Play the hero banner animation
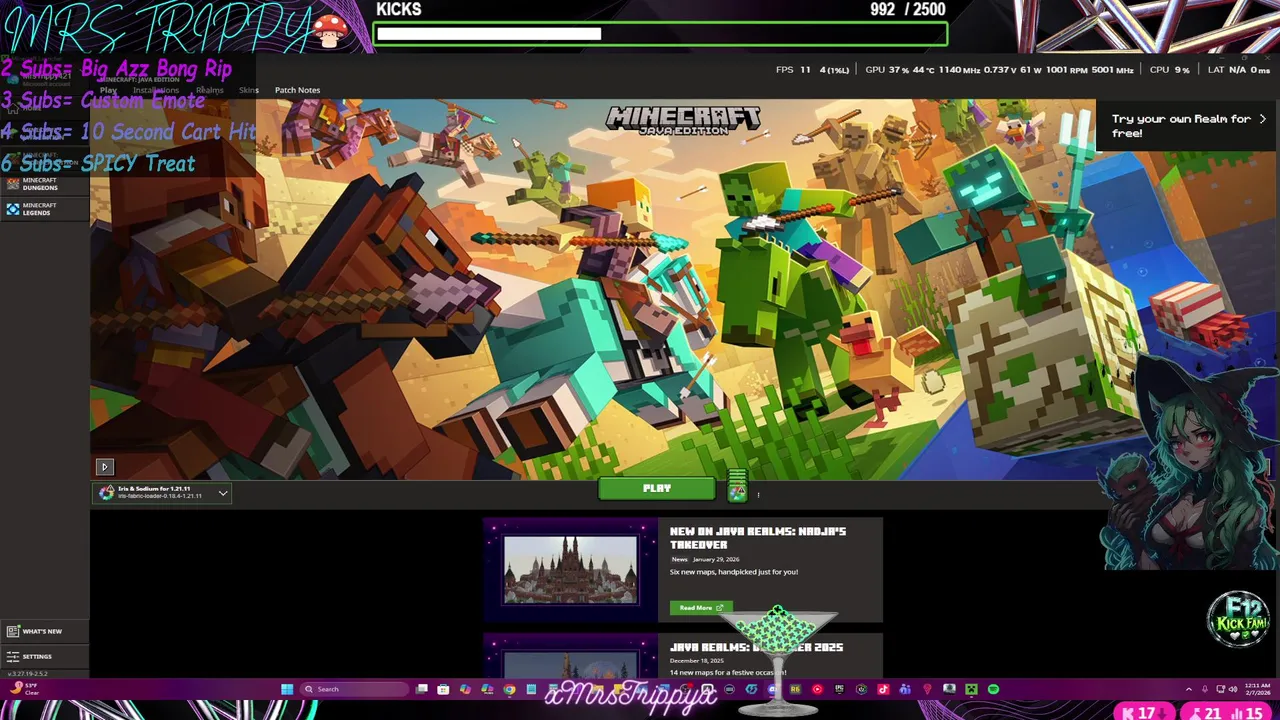1280x720 pixels. click(104, 466)
